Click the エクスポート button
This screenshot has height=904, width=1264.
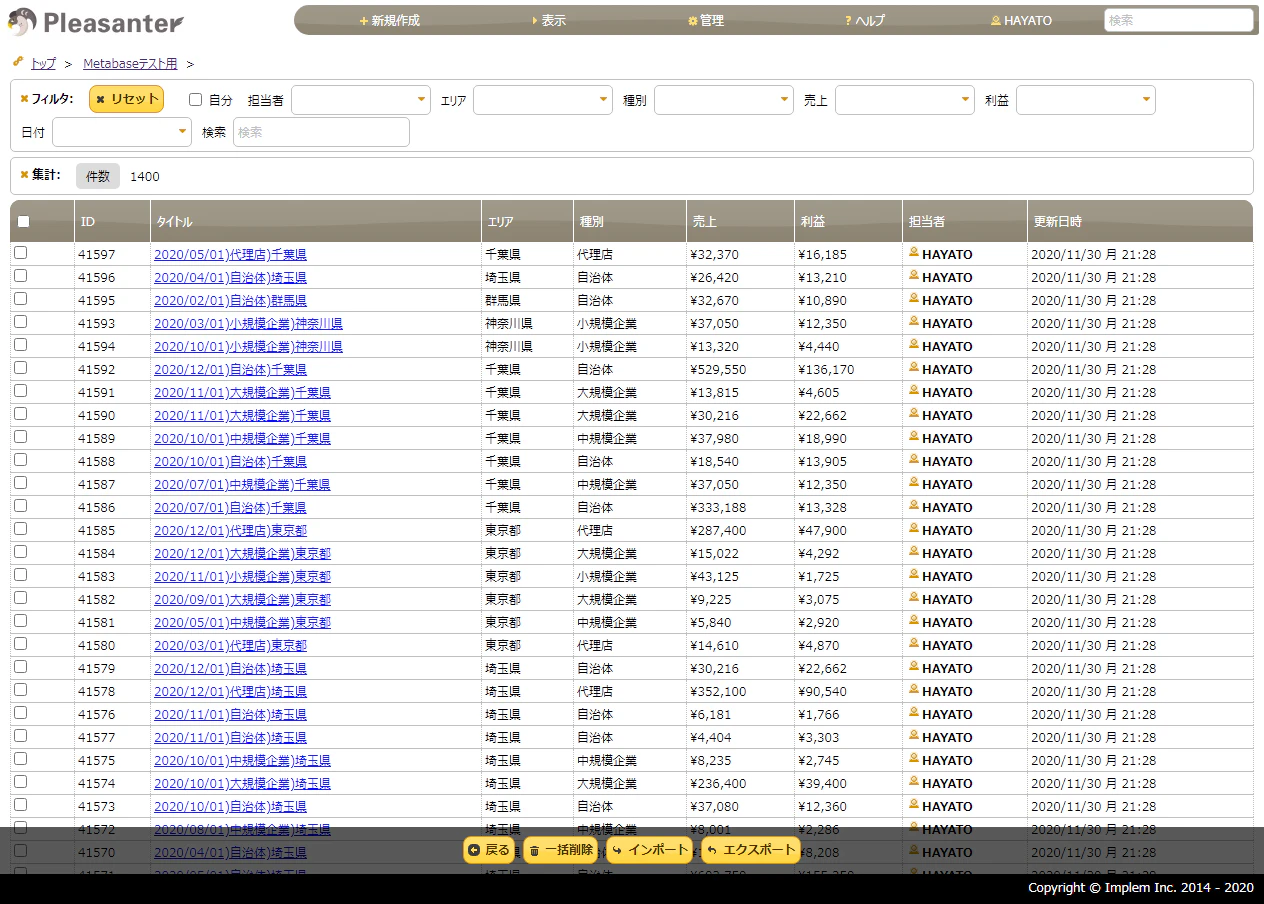751,850
